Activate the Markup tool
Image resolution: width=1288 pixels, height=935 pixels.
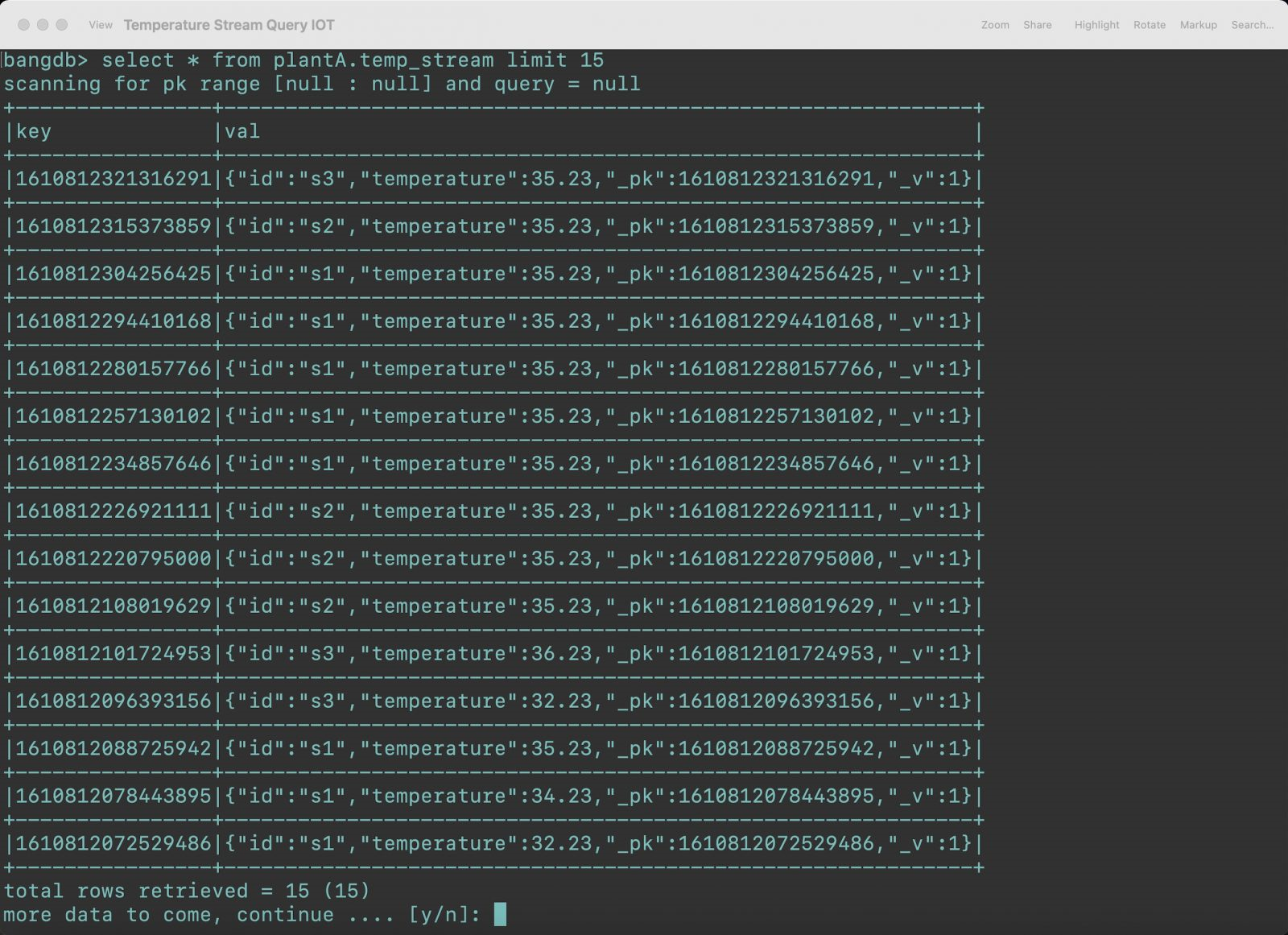[1199, 25]
